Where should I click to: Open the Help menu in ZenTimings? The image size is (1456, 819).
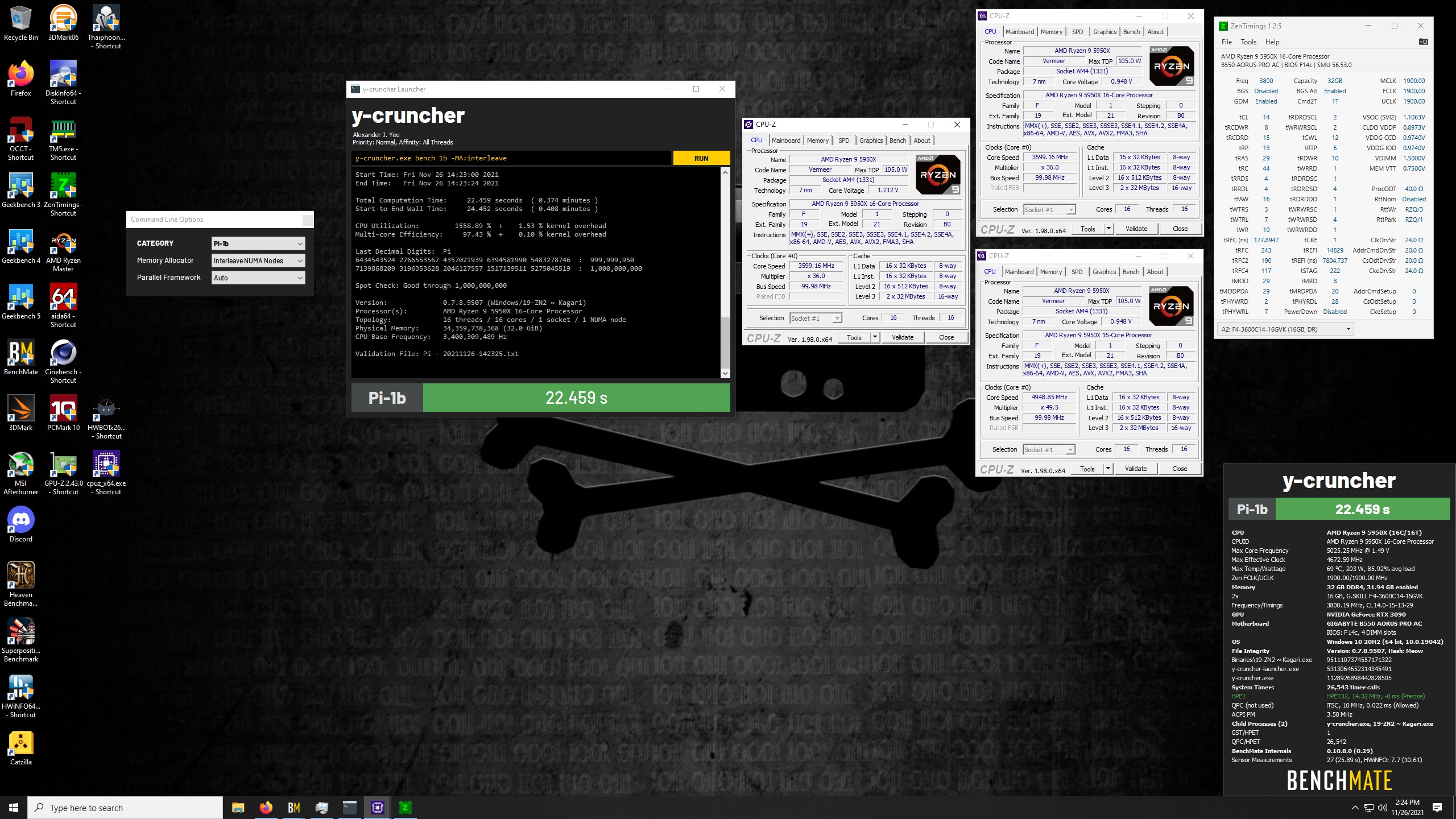(1272, 42)
